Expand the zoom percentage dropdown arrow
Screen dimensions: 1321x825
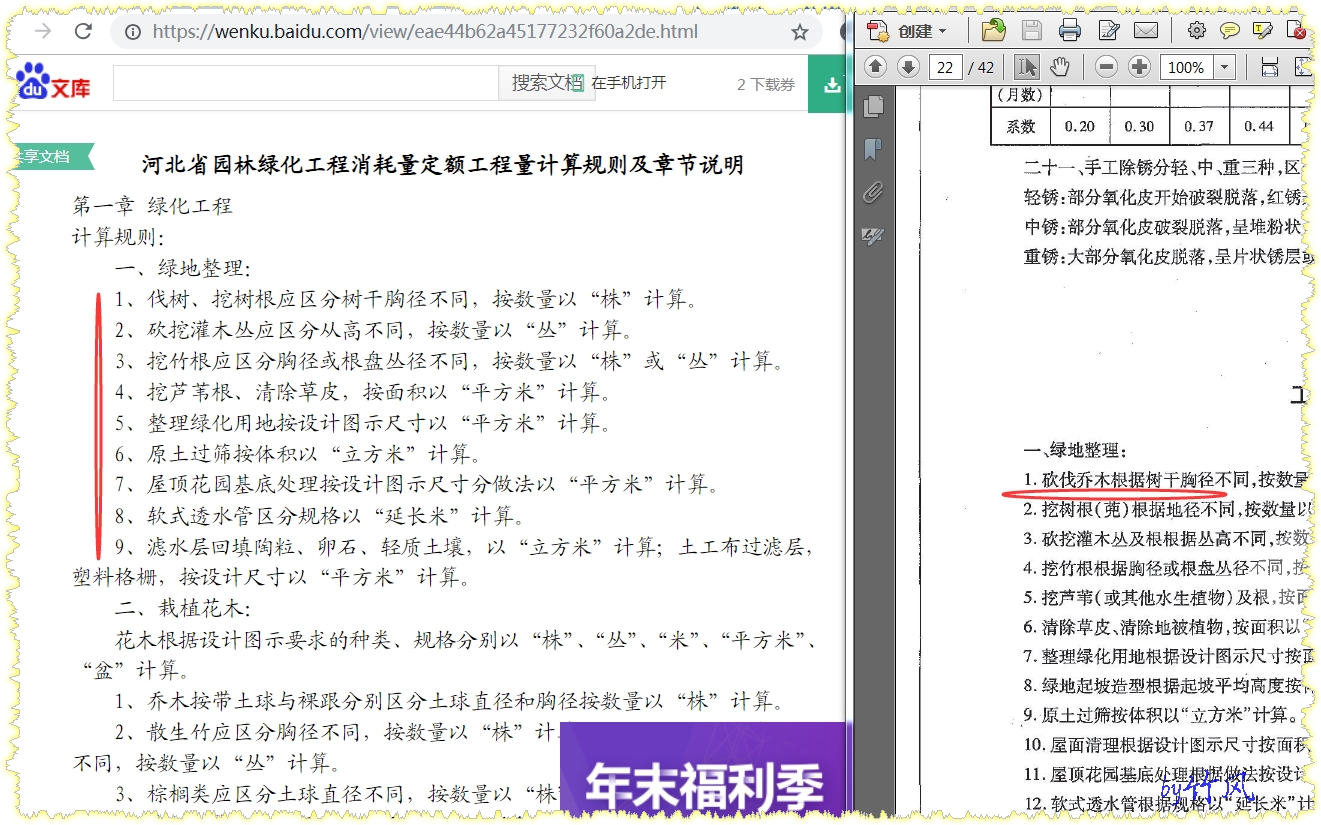1225,67
